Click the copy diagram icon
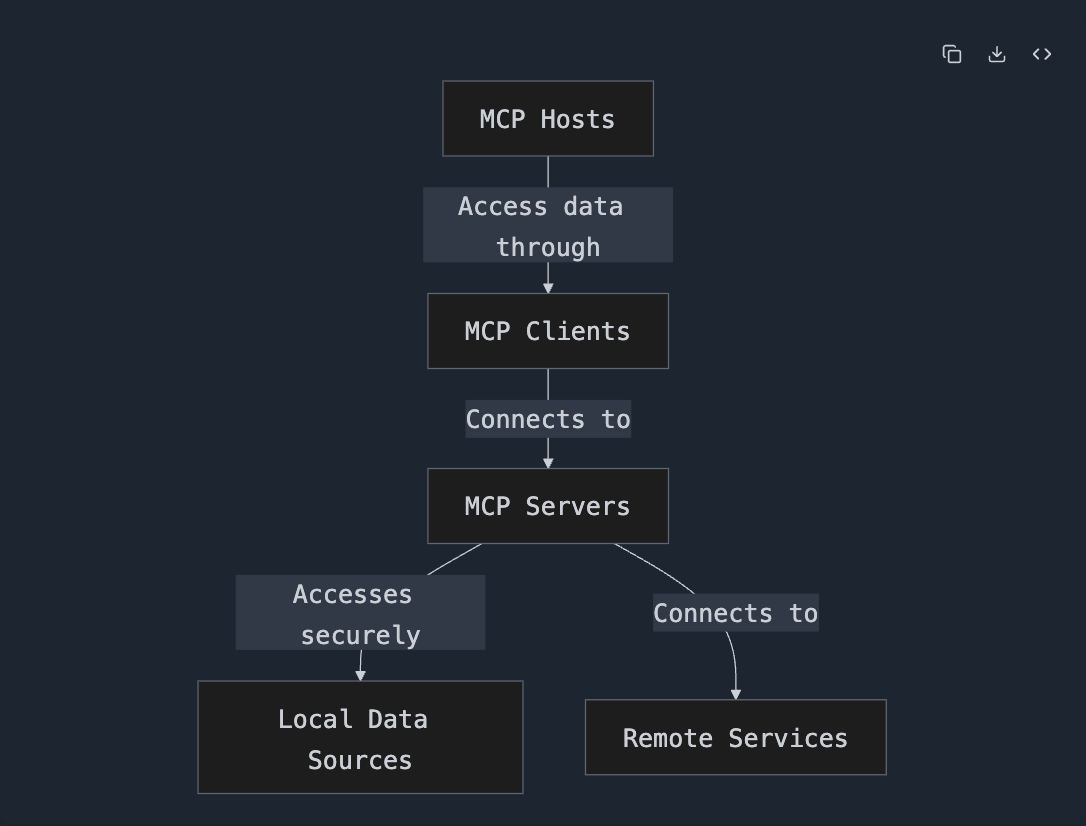The height and width of the screenshot is (826, 1086). click(952, 54)
